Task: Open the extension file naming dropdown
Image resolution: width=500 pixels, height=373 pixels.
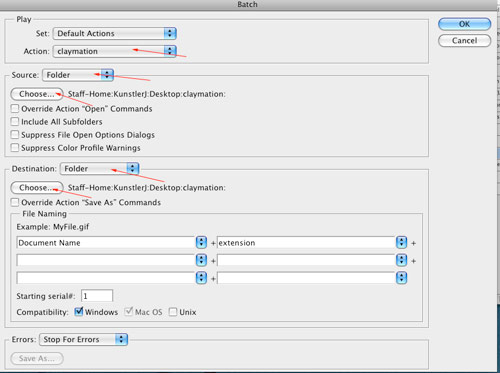Action: coord(401,243)
